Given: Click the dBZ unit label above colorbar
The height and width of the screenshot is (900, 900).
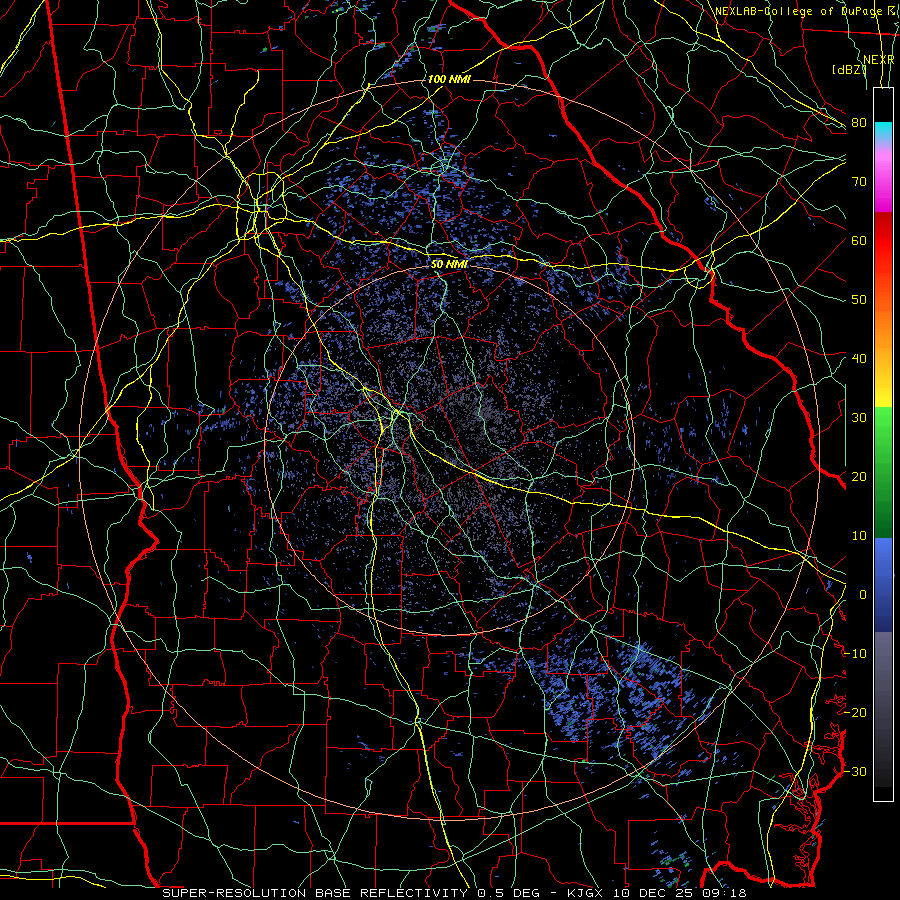Looking at the screenshot, I should pyautogui.click(x=849, y=70).
